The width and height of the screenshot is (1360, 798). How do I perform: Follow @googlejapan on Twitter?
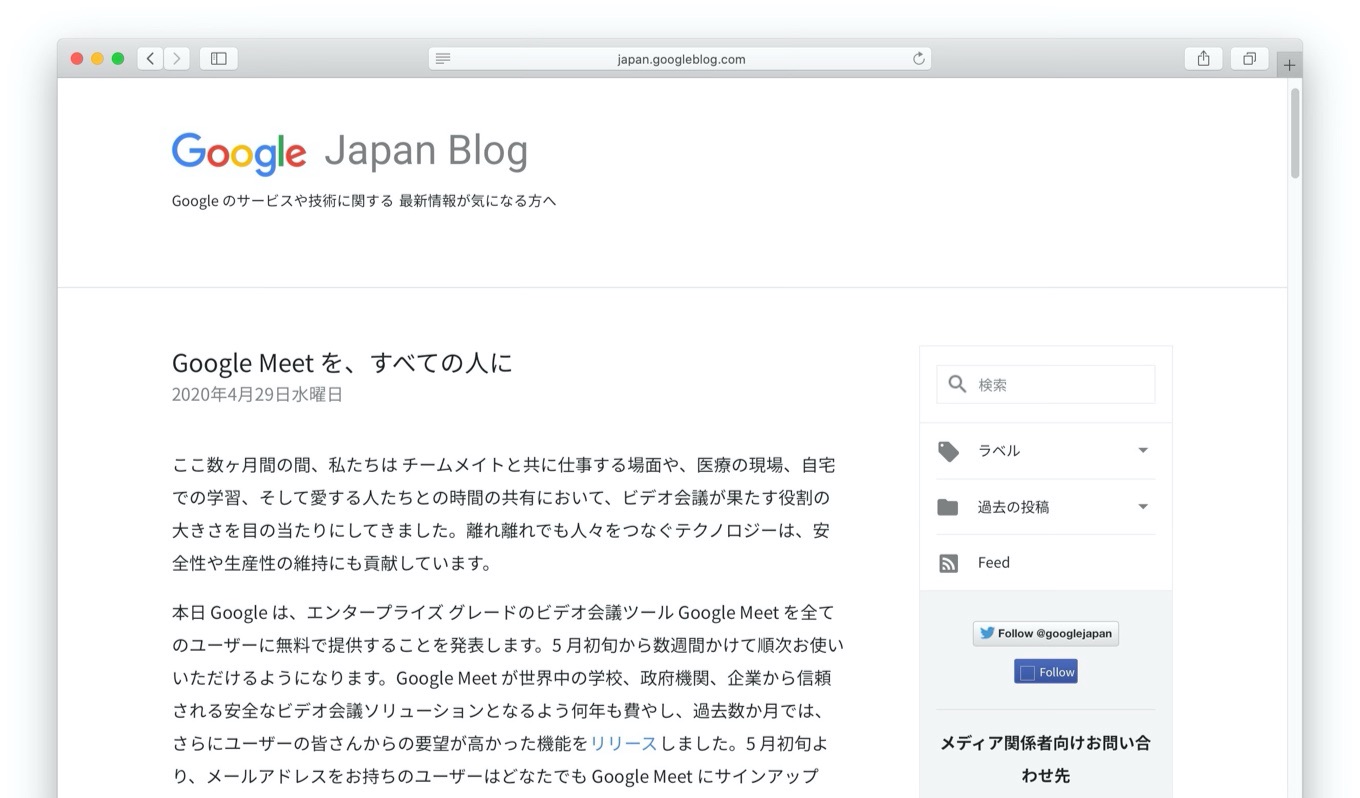(1045, 633)
